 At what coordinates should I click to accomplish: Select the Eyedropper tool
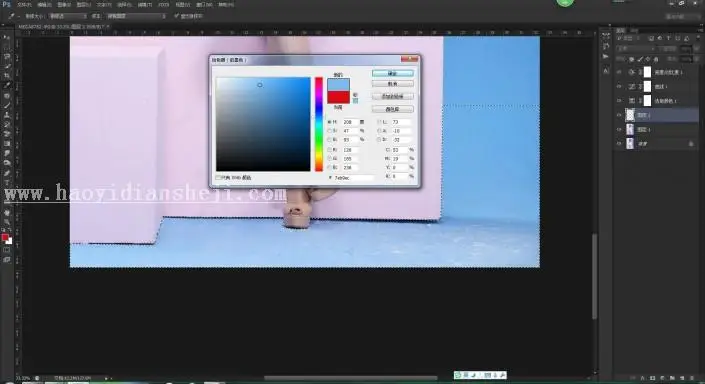click(x=7, y=85)
